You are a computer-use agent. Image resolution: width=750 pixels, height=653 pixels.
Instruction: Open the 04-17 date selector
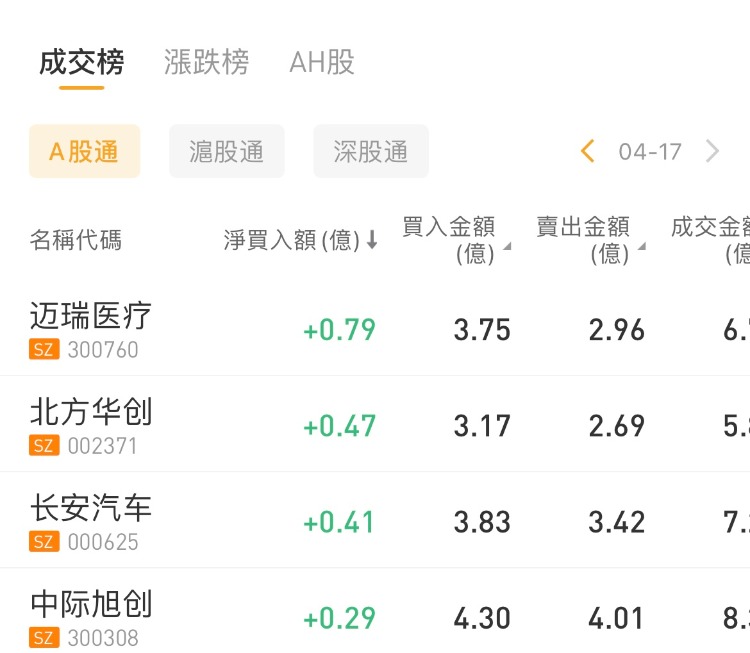(650, 152)
